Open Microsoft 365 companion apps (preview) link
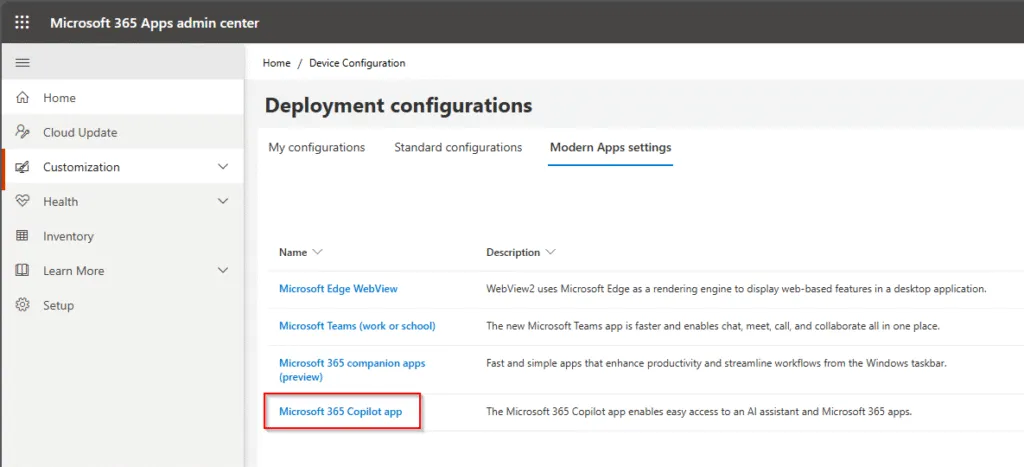The height and width of the screenshot is (467, 1024). tap(352, 370)
